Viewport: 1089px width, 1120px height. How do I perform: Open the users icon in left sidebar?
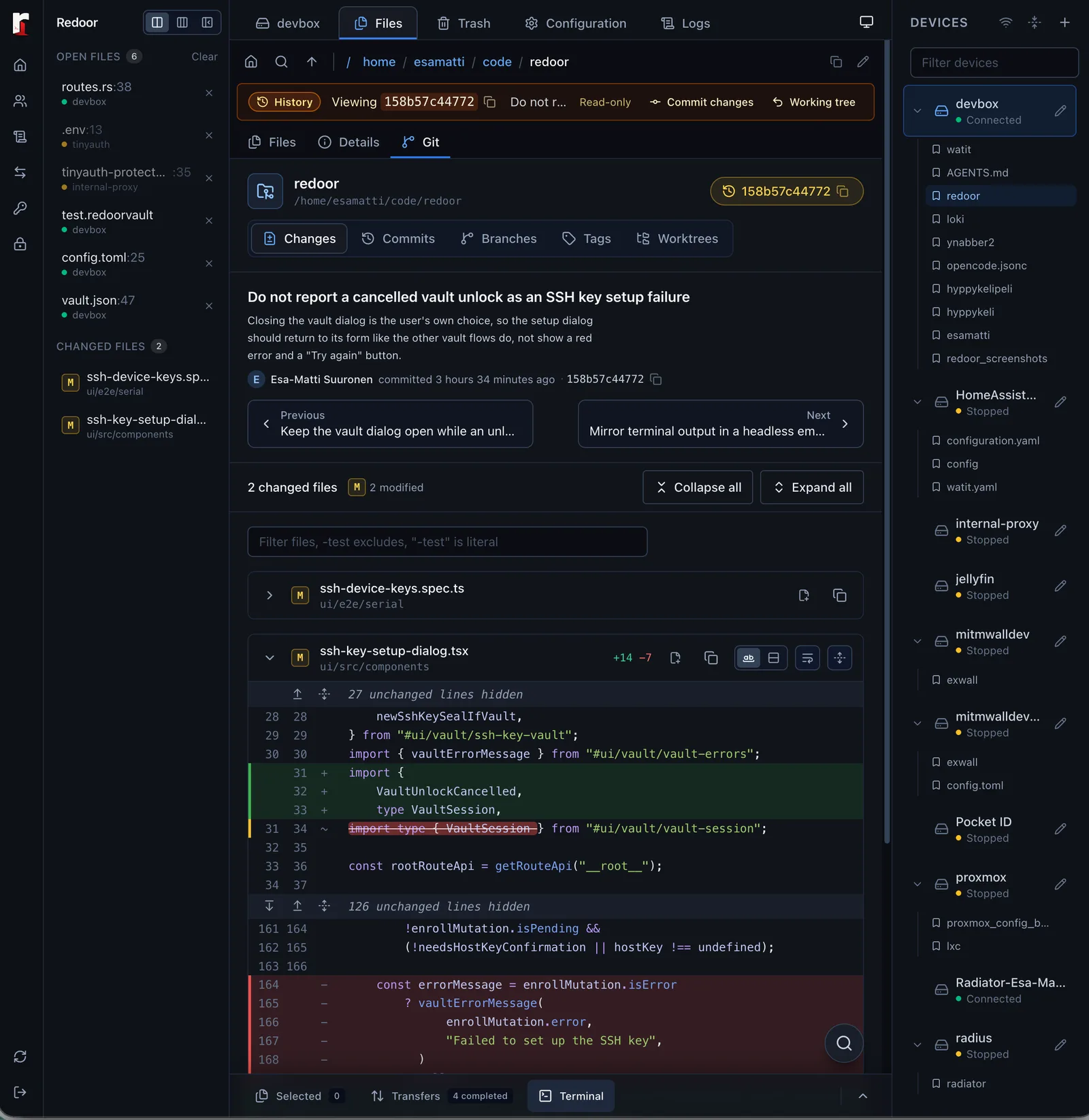point(20,101)
